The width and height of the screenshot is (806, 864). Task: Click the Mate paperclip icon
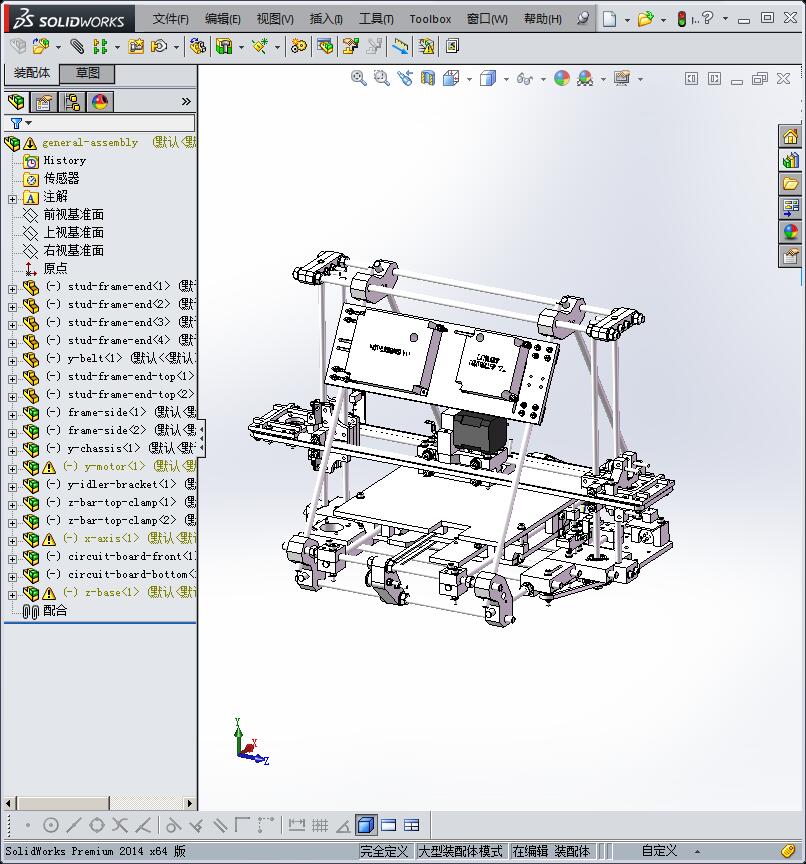coord(77,46)
